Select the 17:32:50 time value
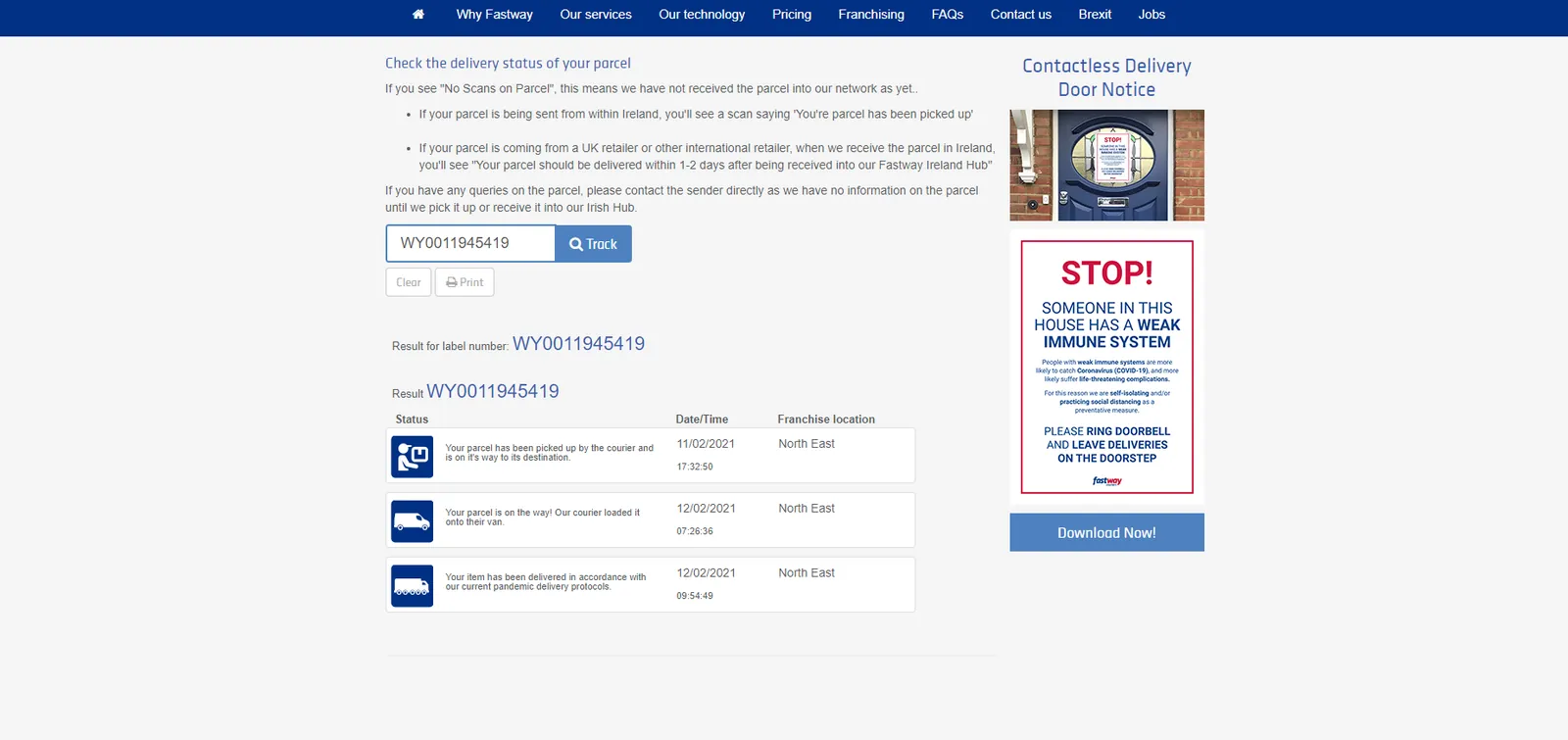Screen dimensions: 1568x740 pos(695,467)
